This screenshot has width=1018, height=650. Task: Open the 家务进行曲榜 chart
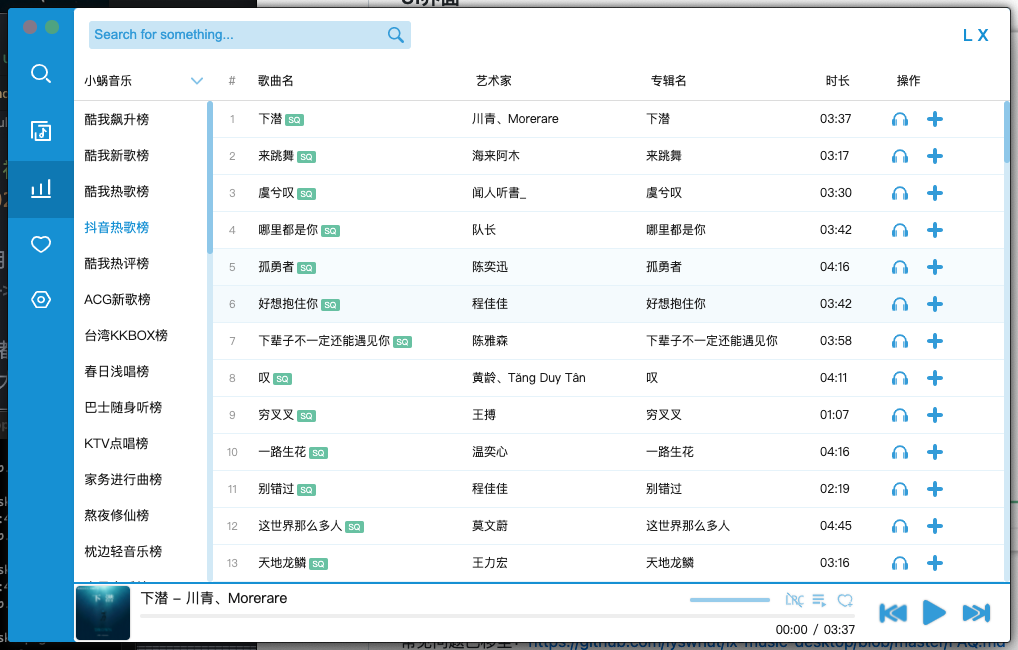click(x=123, y=480)
